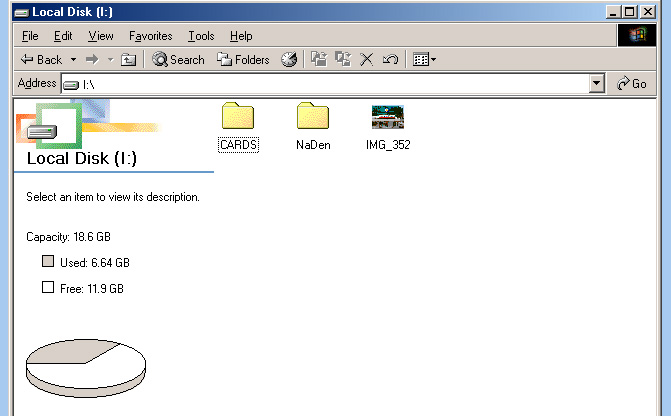Click the Select an item description text
Image resolution: width=671 pixels, height=416 pixels.
coord(113,197)
